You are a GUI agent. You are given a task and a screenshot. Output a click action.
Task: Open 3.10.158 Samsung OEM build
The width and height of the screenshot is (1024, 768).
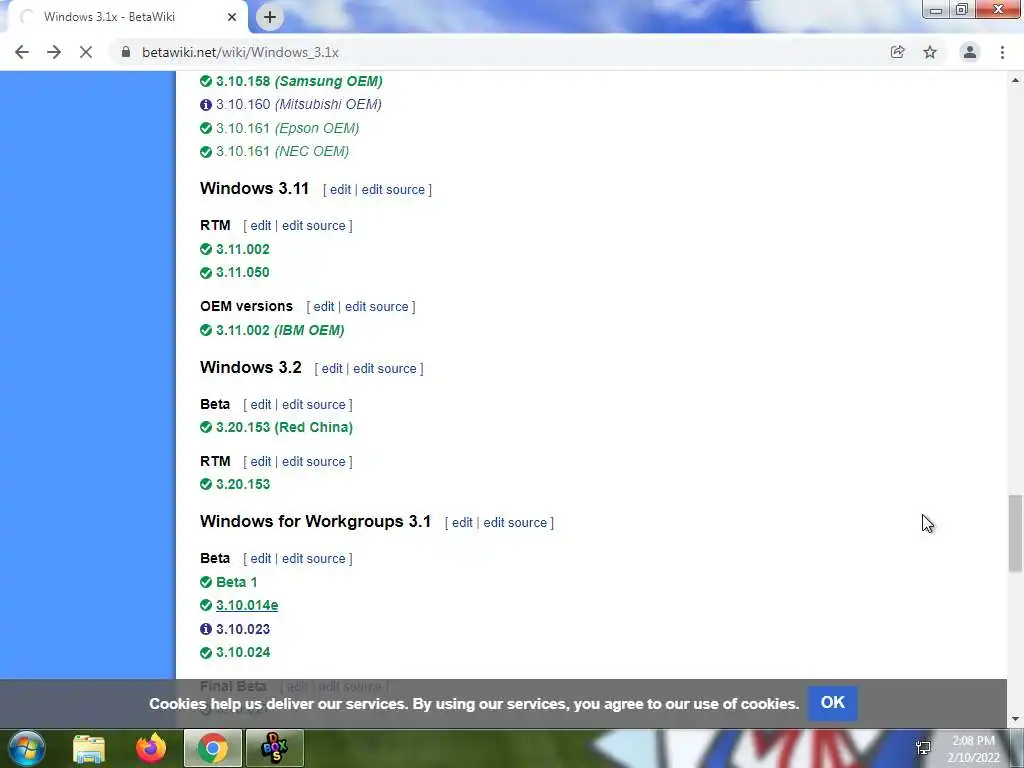[x=299, y=81]
